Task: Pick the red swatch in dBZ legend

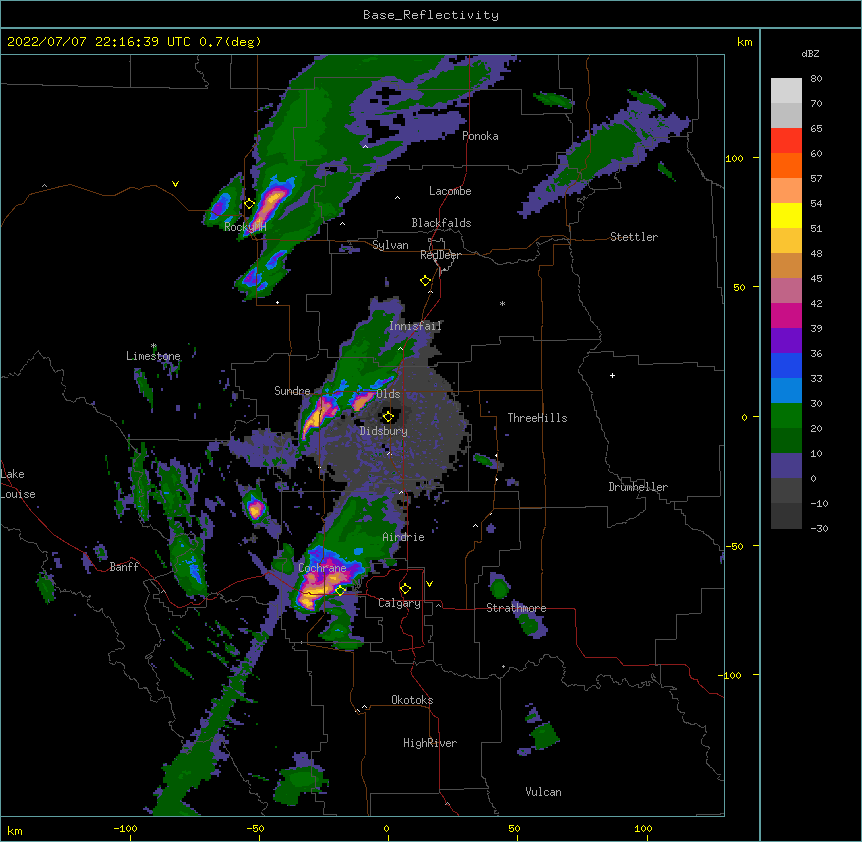Action: tap(786, 141)
